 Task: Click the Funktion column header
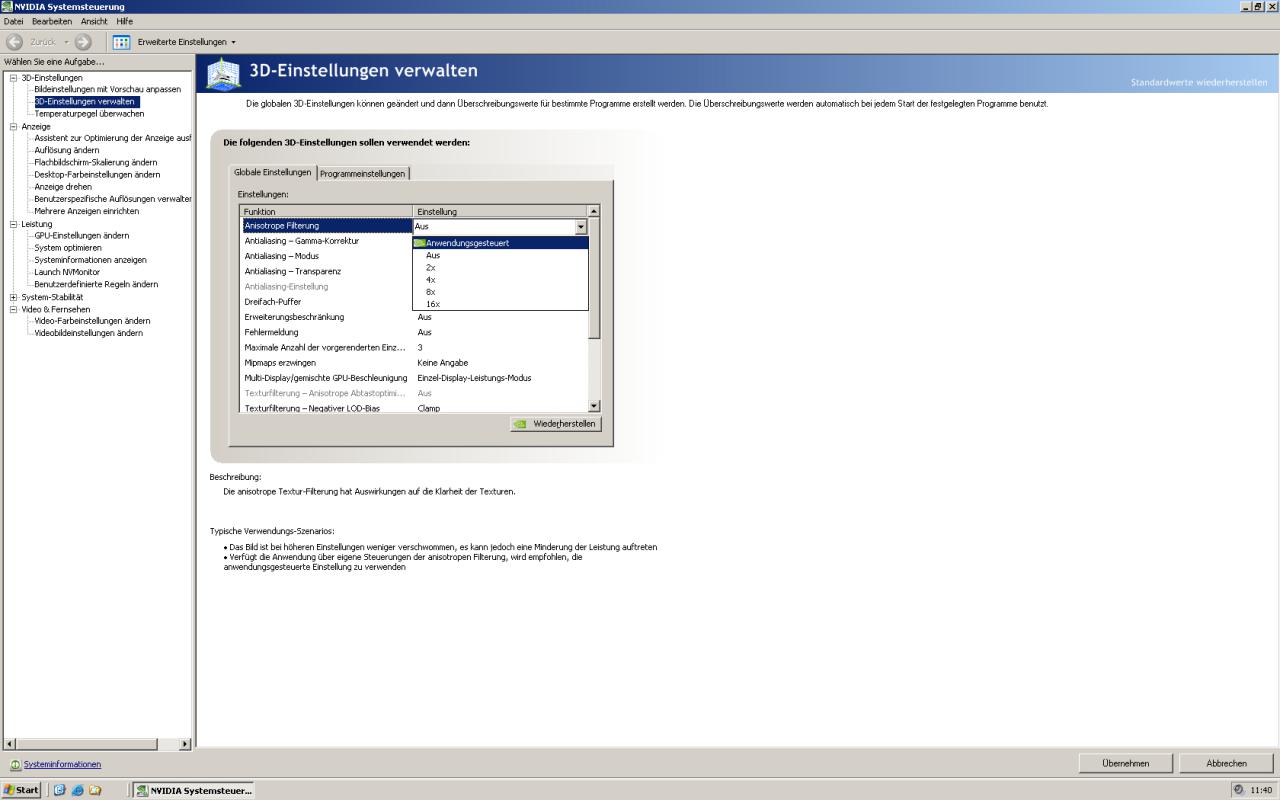[x=327, y=212]
